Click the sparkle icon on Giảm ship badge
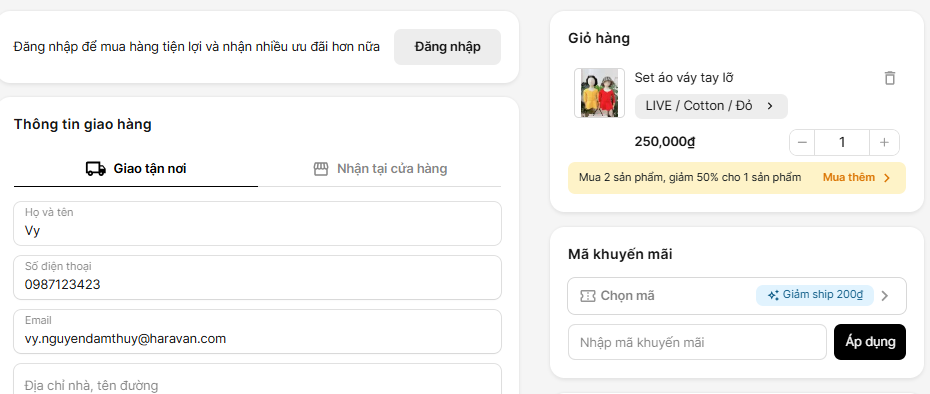Viewport: 930px width, 394px height. pos(773,296)
